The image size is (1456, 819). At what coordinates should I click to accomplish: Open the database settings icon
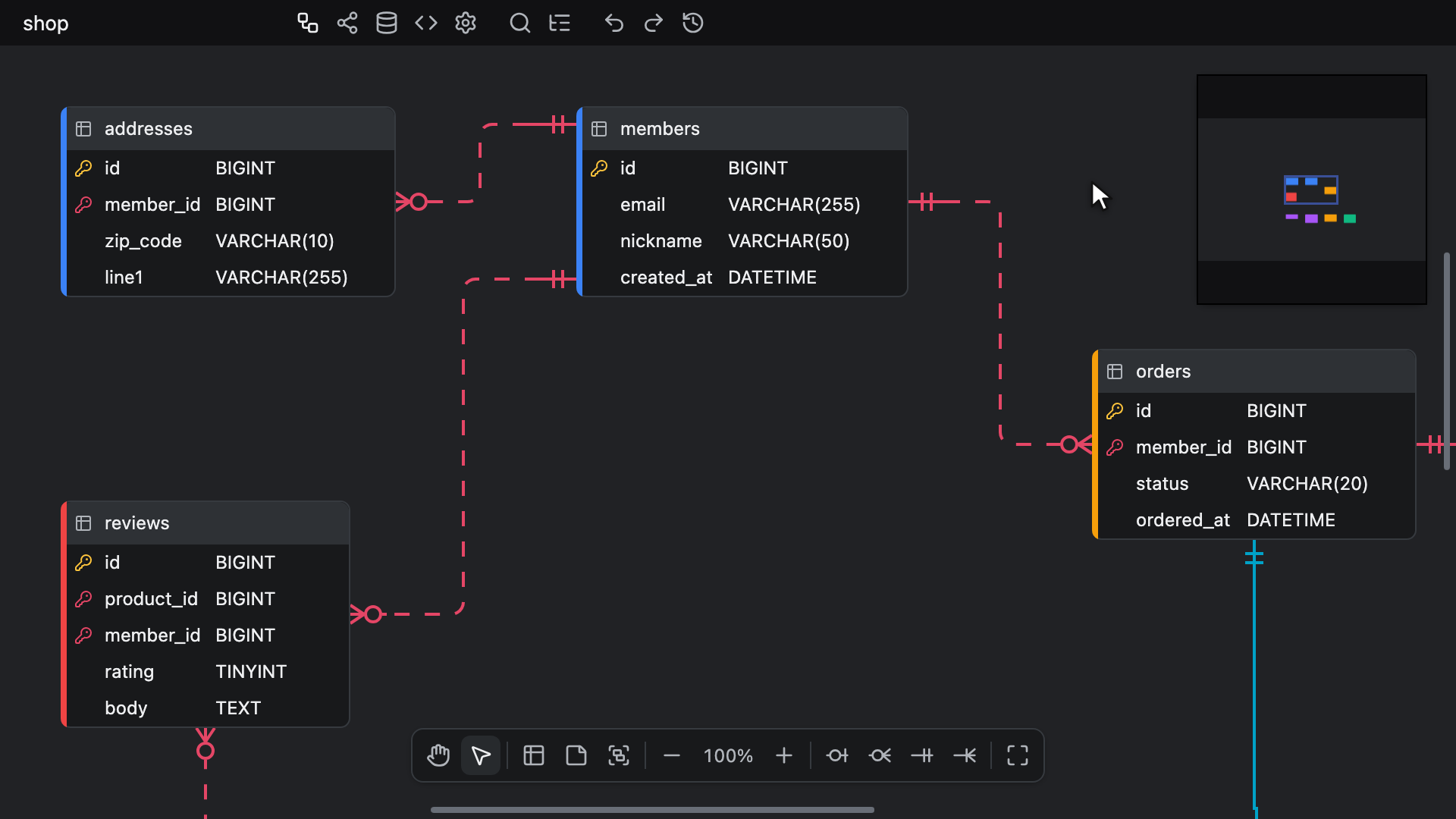tap(387, 23)
